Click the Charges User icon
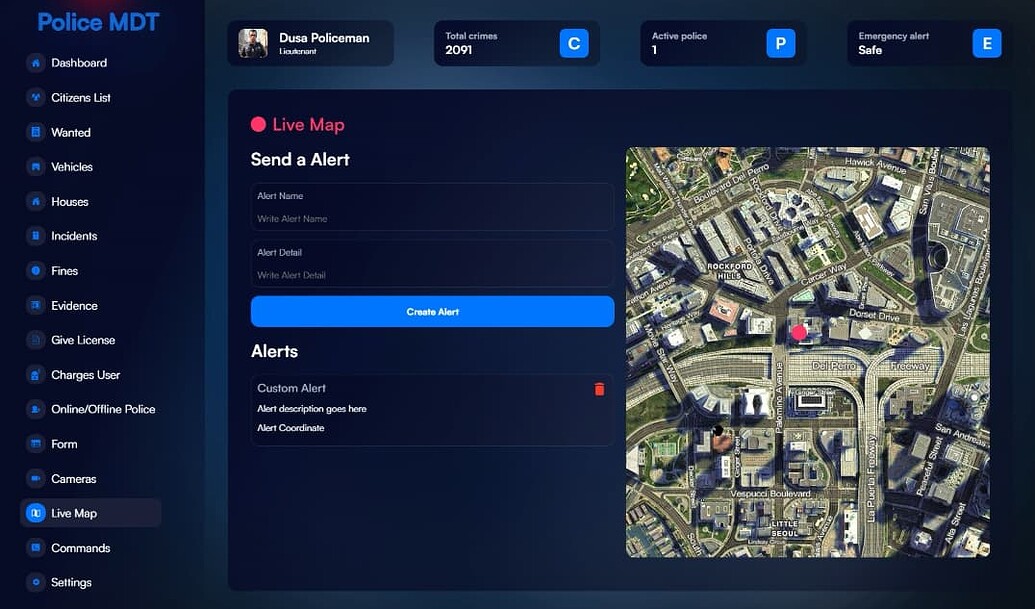Image resolution: width=1035 pixels, height=609 pixels. tap(35, 374)
